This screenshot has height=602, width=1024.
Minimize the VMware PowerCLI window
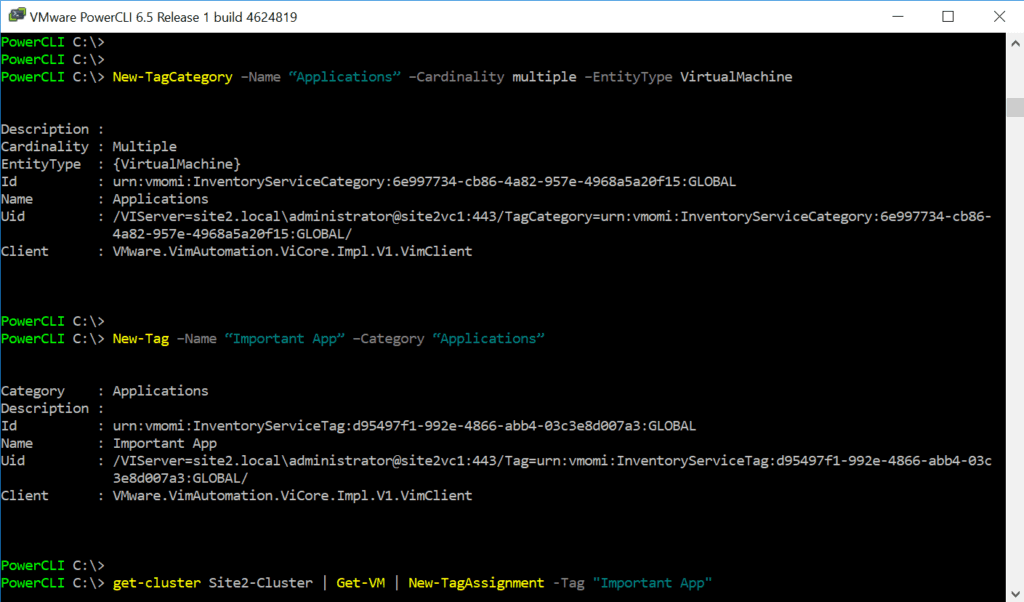898,16
